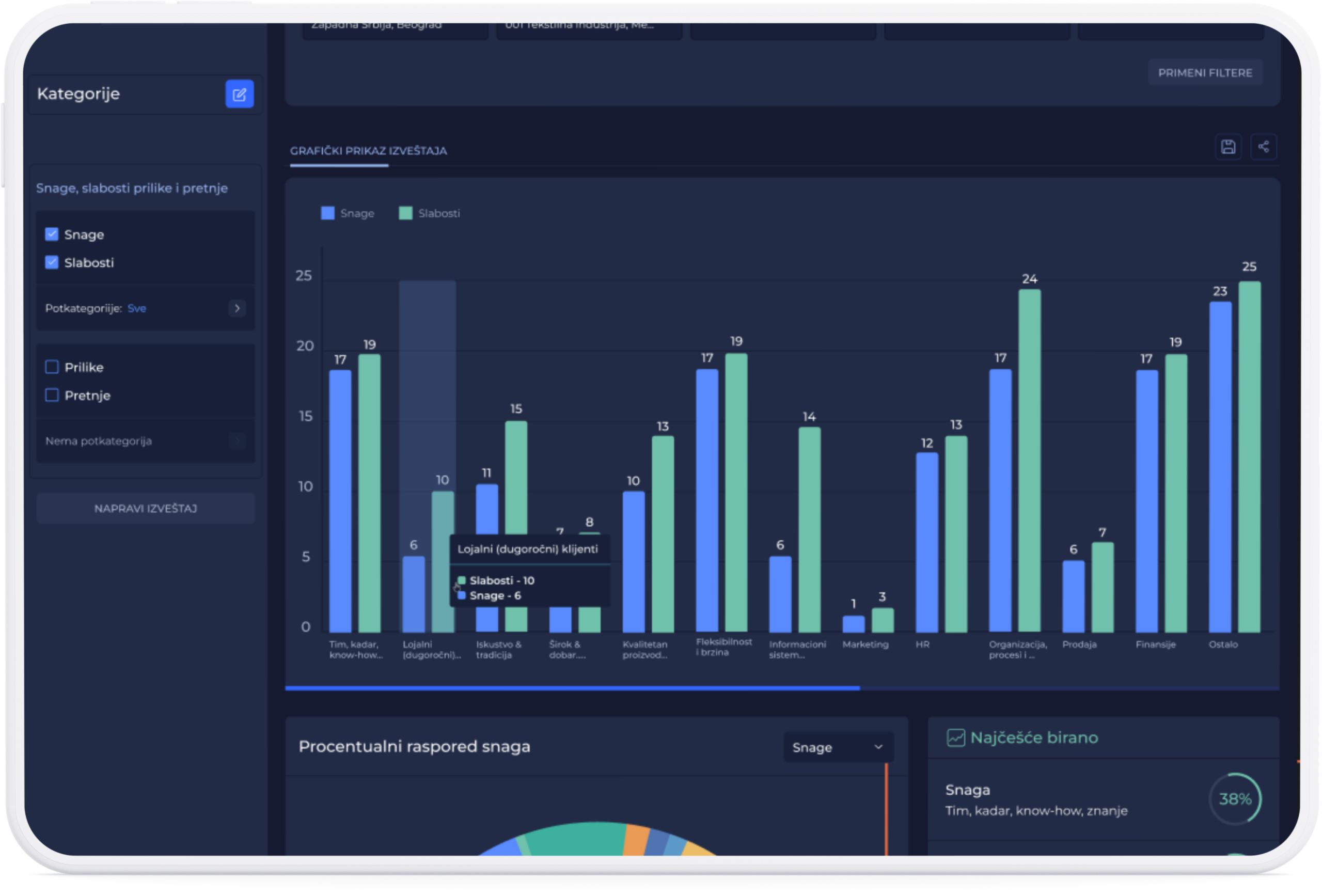
Task: Click the Ostalo green bar showing 25
Action: (x=1249, y=455)
